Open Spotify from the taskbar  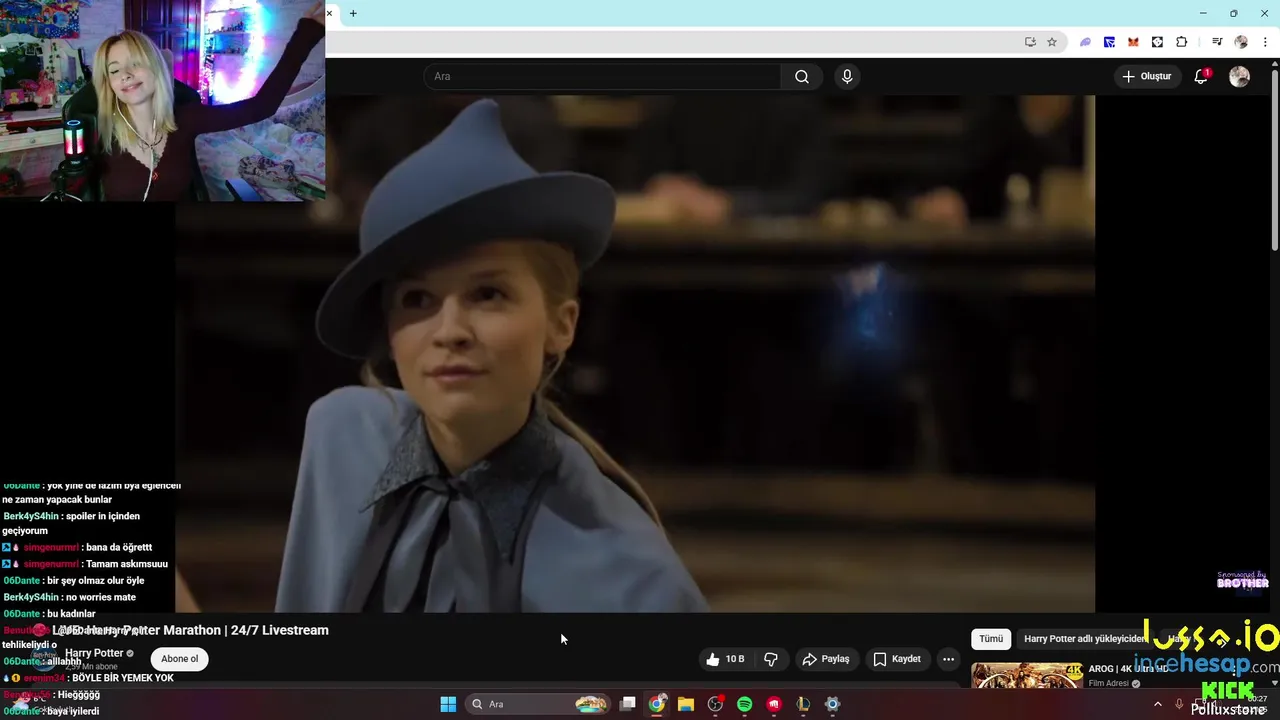[x=744, y=704]
